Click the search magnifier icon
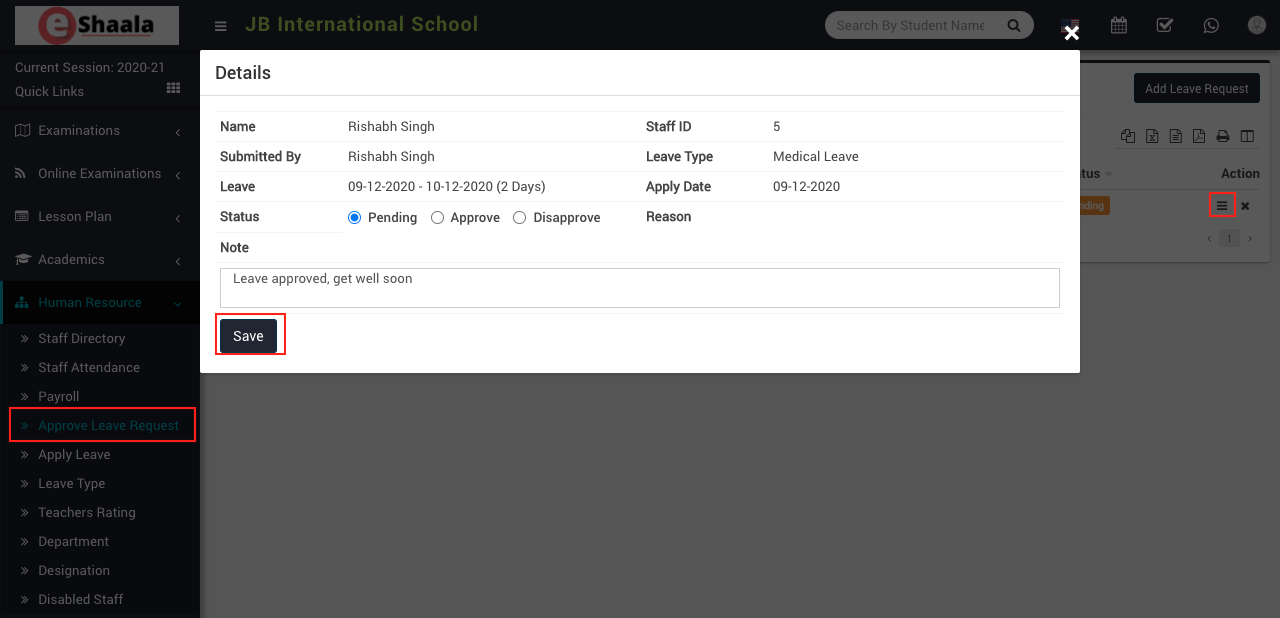Viewport: 1280px width, 618px height. 1014,25
